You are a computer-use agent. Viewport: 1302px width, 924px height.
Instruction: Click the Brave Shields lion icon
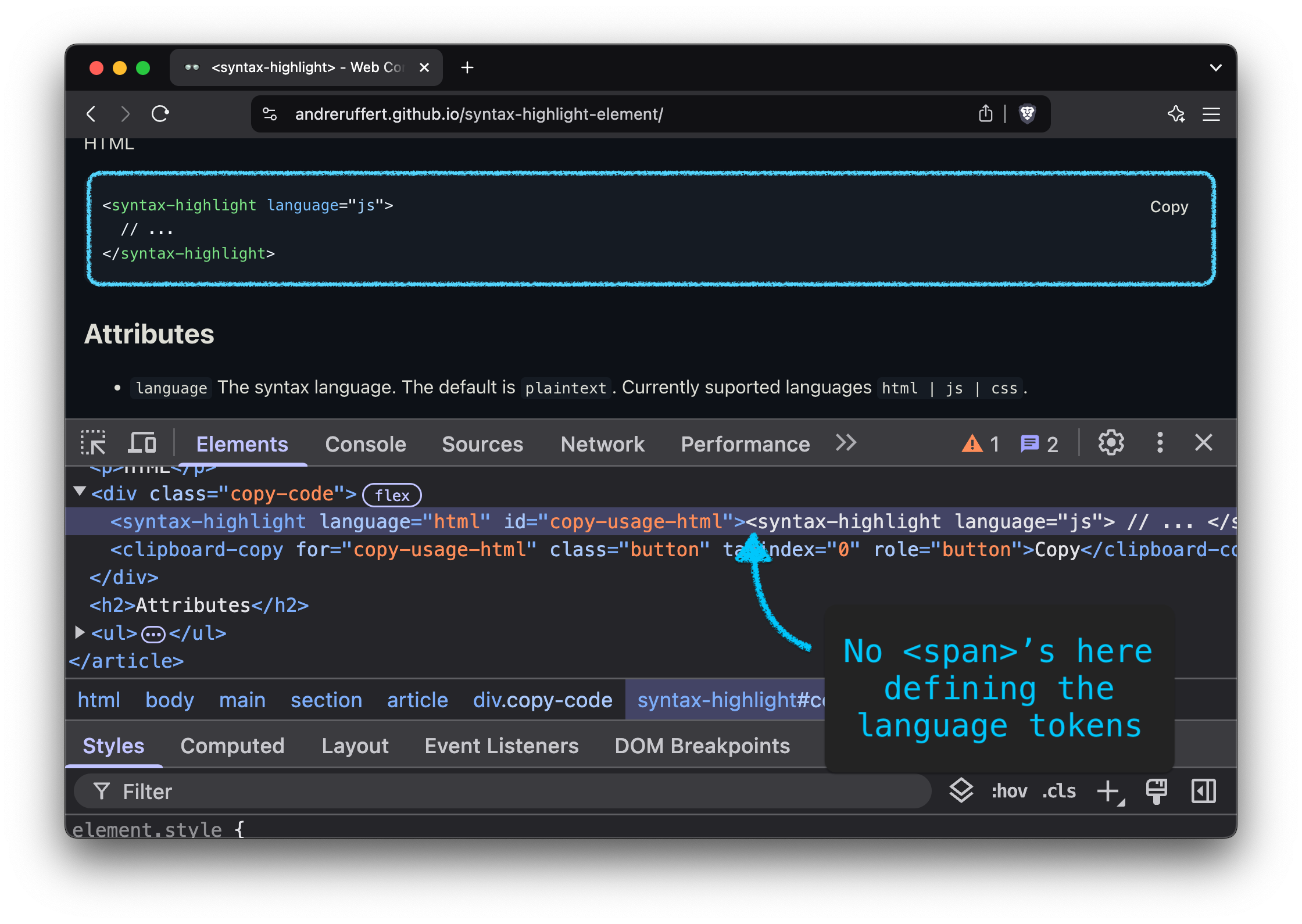pyautogui.click(x=1027, y=114)
